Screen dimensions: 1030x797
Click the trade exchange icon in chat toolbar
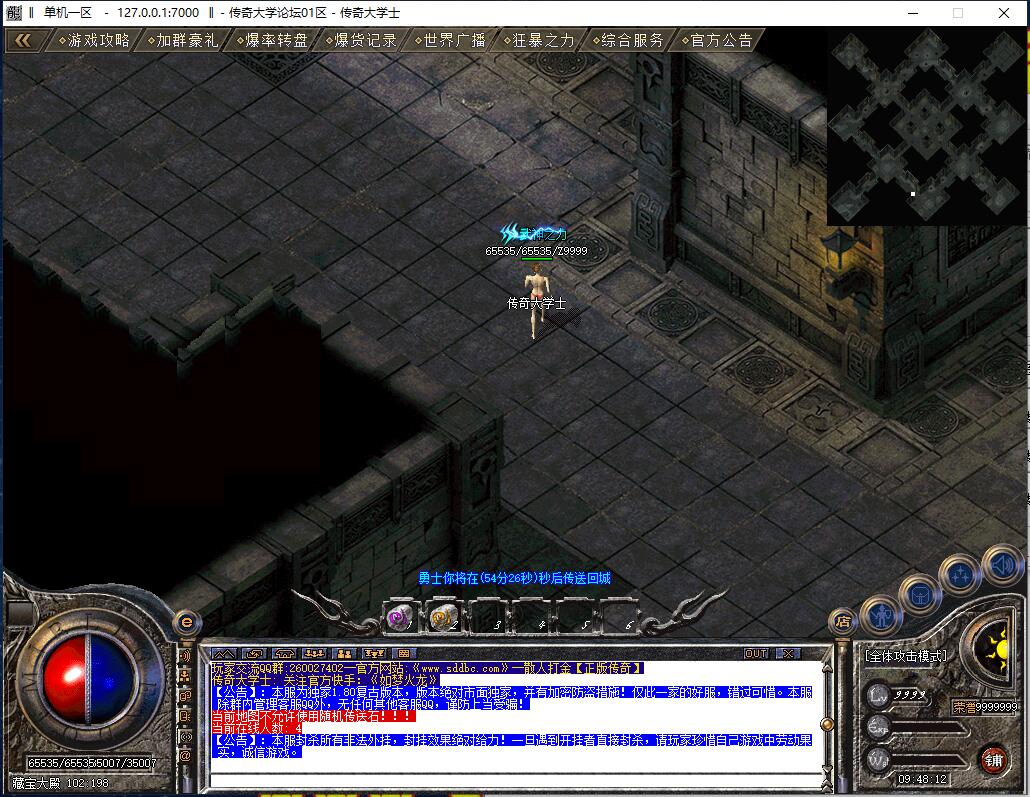tap(254, 654)
